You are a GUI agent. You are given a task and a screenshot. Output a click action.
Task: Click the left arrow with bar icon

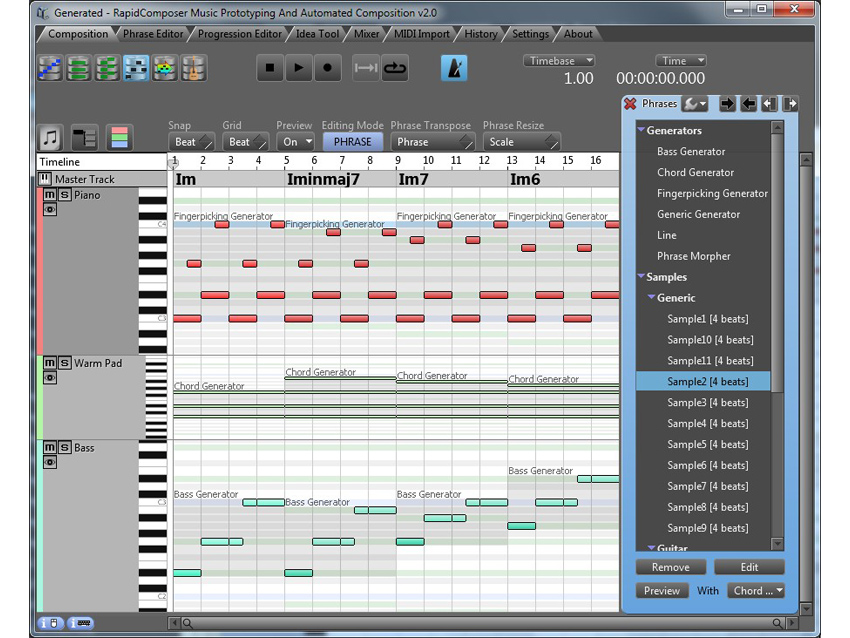pyautogui.click(x=769, y=104)
